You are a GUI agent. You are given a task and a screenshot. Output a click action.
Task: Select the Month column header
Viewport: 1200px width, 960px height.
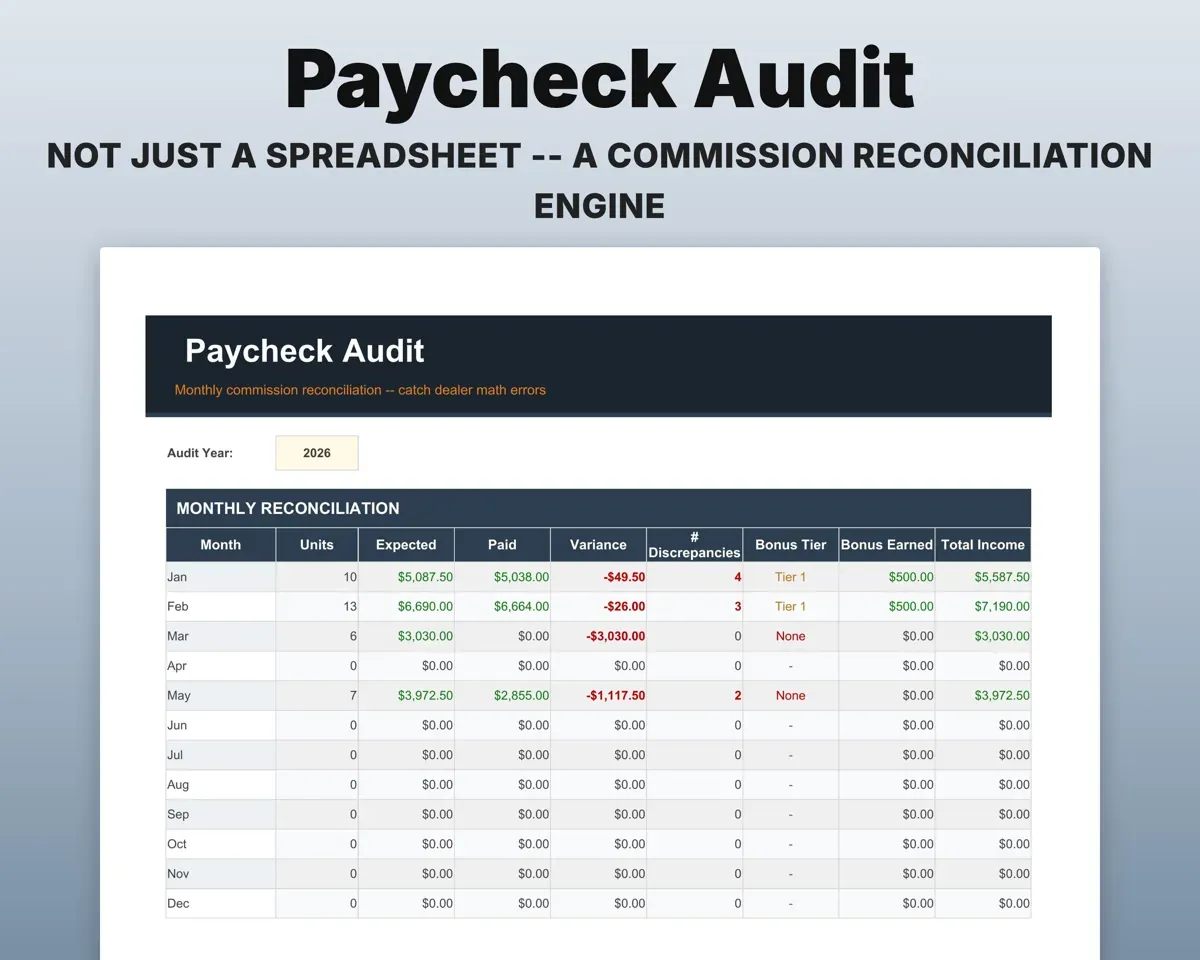click(x=221, y=545)
